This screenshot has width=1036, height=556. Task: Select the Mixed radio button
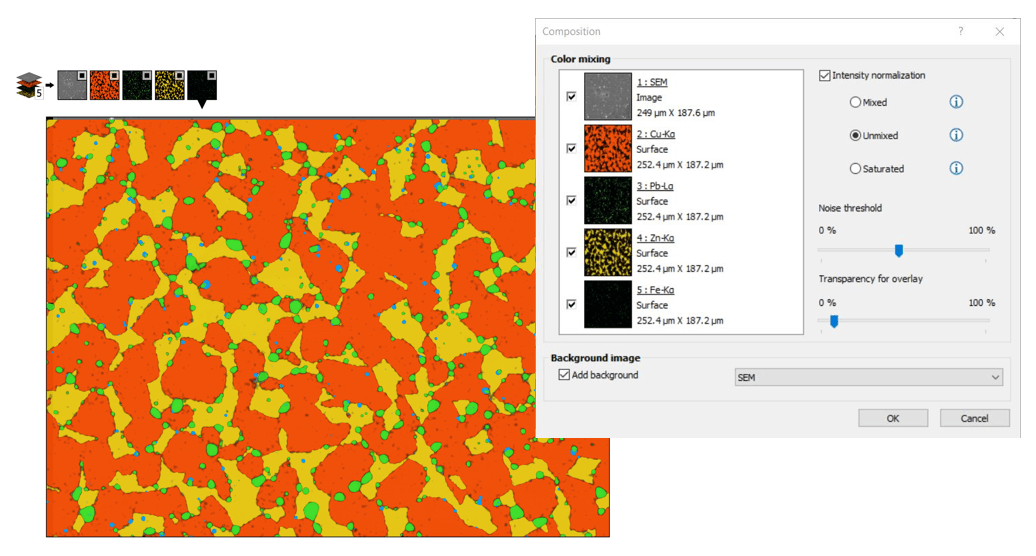click(856, 102)
